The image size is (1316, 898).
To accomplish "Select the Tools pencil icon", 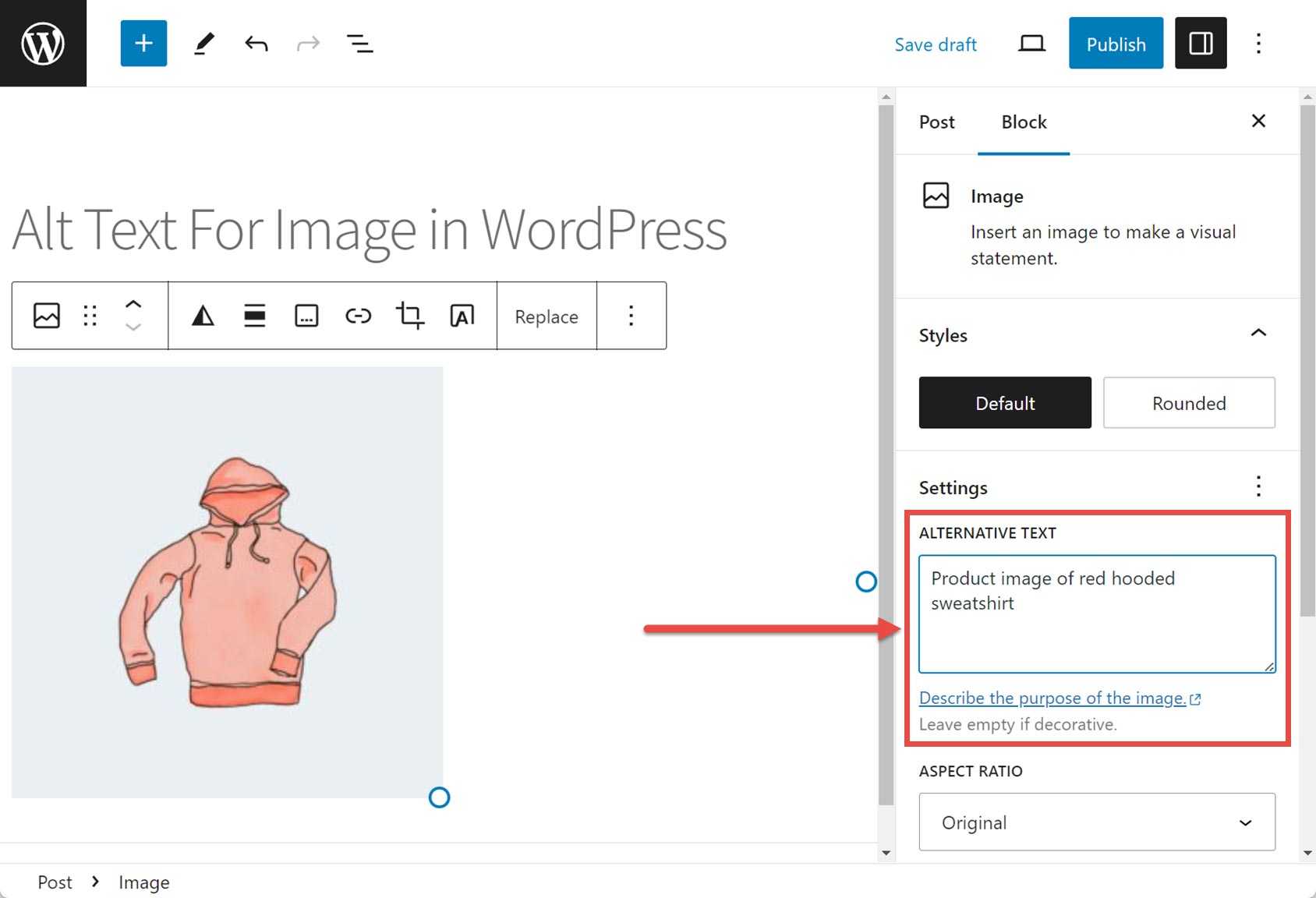I will (204, 44).
